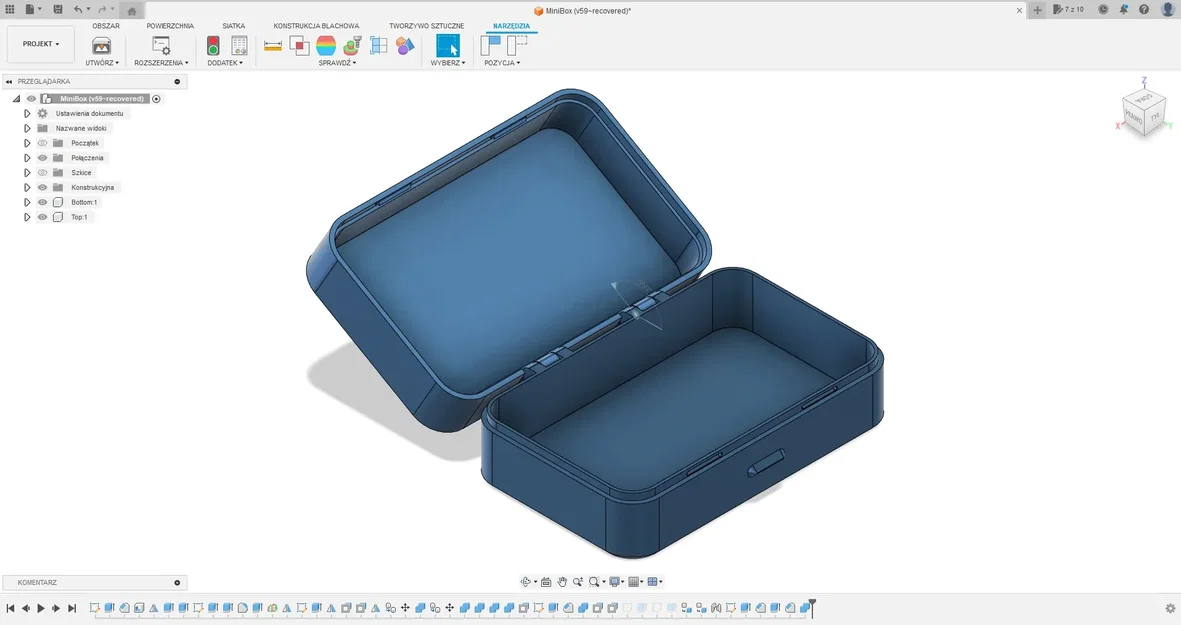
Task: Activate the Pan tool
Action: [x=563, y=581]
